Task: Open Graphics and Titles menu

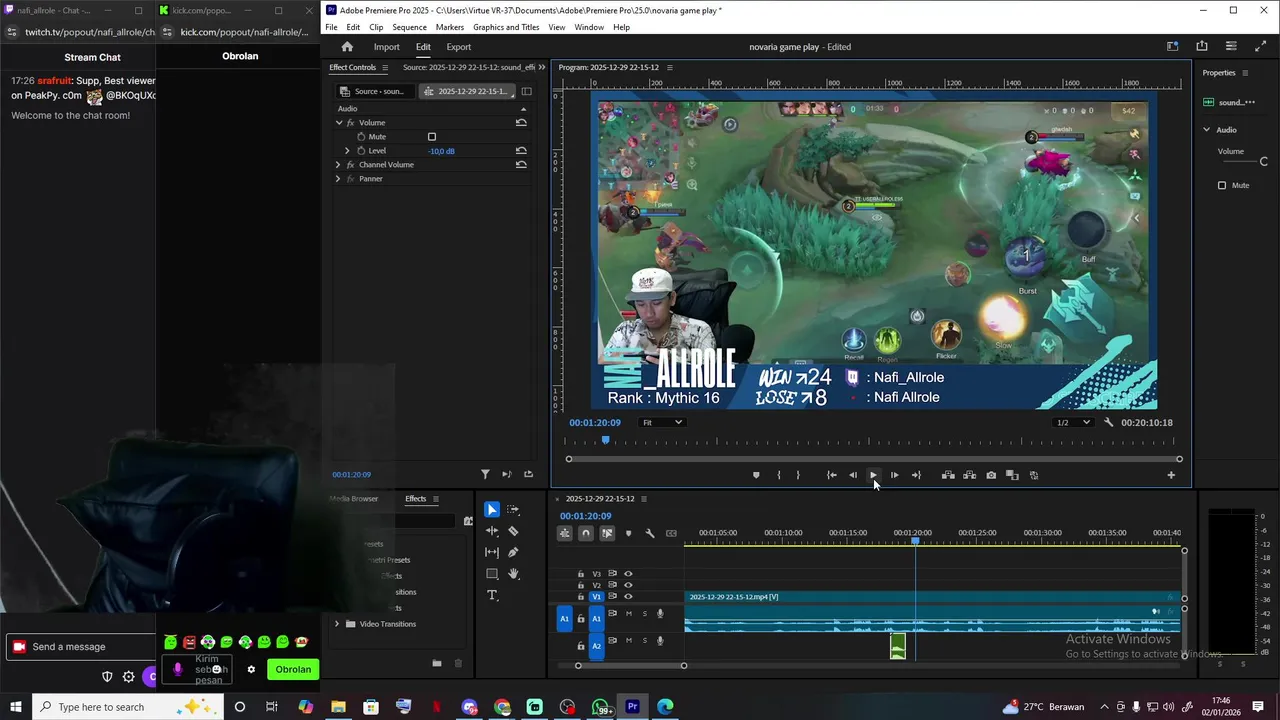Action: [x=506, y=27]
